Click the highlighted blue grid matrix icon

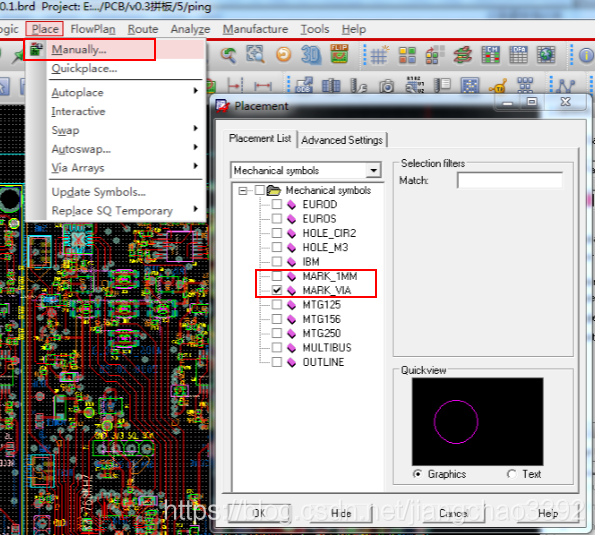[x=470, y=85]
